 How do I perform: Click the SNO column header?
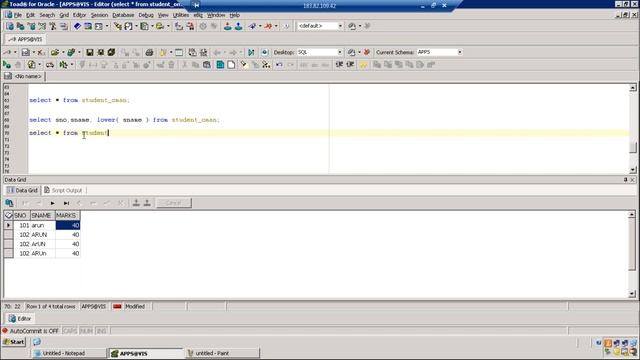[22, 215]
